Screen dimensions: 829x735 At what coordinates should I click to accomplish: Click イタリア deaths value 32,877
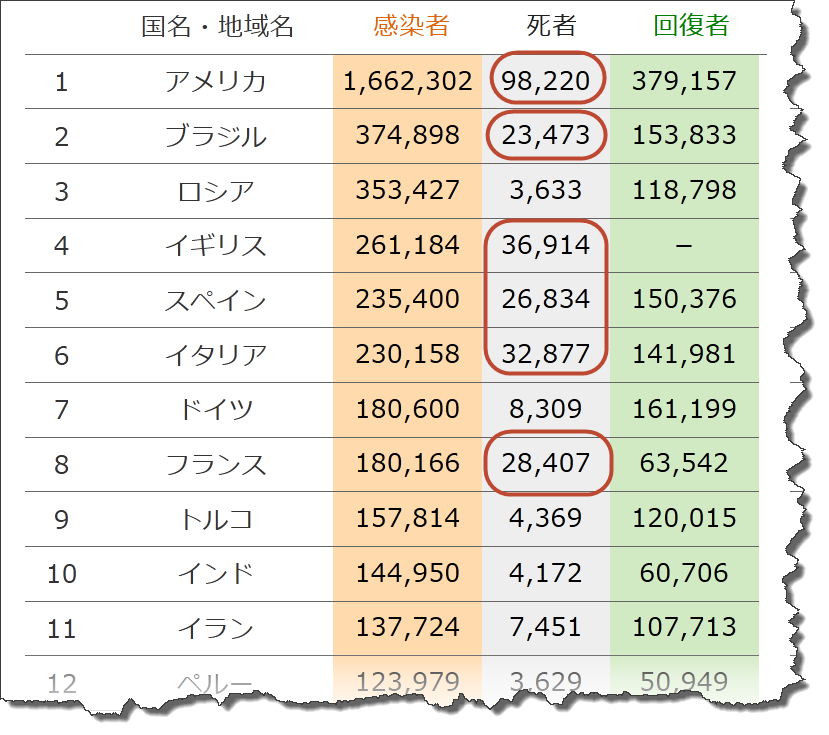546,354
